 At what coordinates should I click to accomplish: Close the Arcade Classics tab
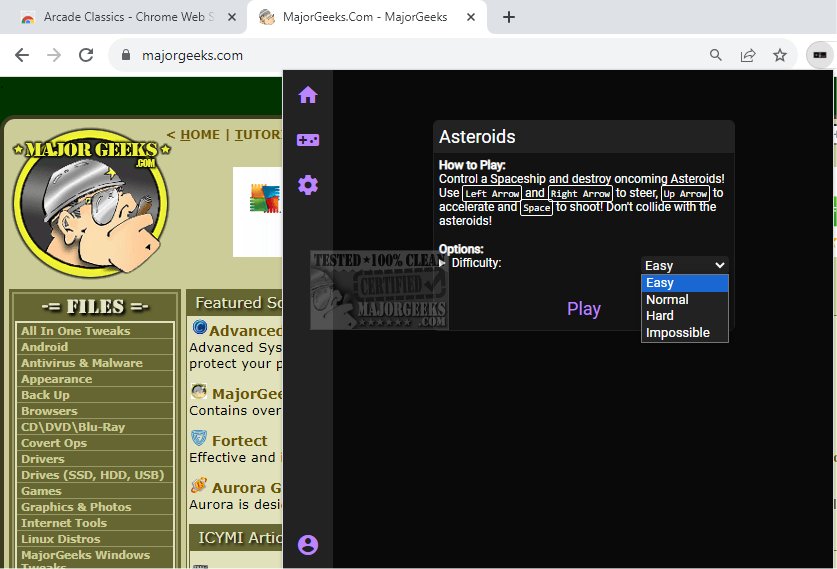click(x=232, y=17)
